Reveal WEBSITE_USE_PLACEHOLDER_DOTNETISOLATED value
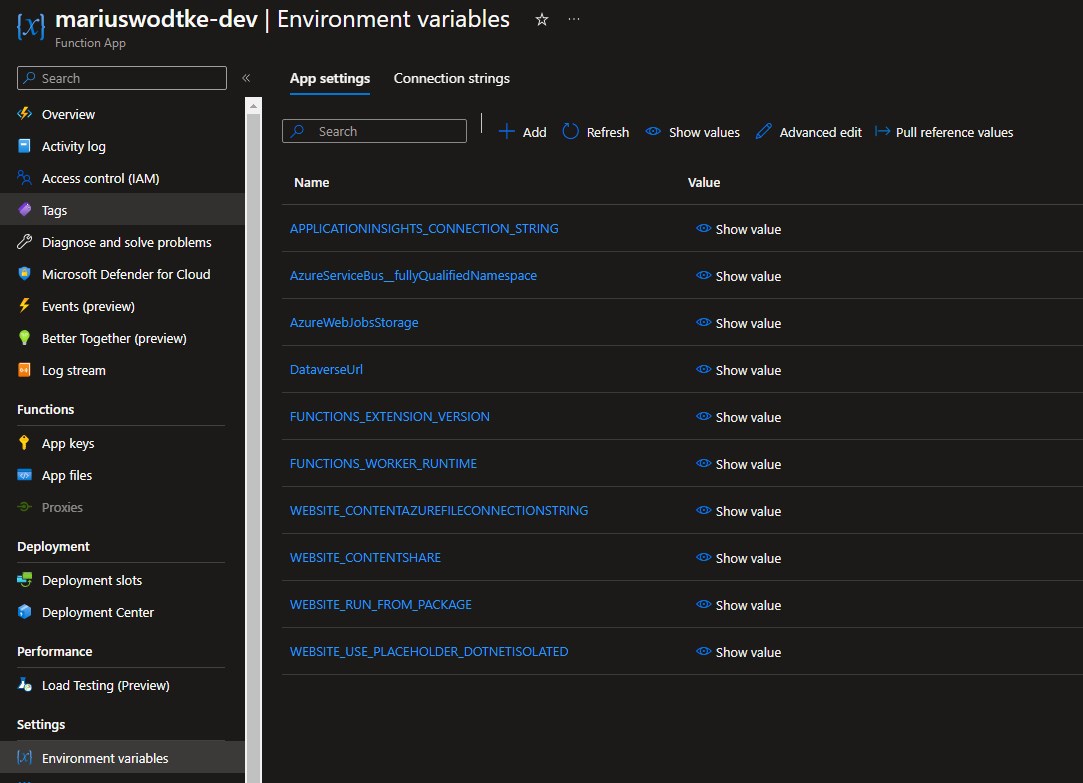The height and width of the screenshot is (783, 1083). click(738, 651)
